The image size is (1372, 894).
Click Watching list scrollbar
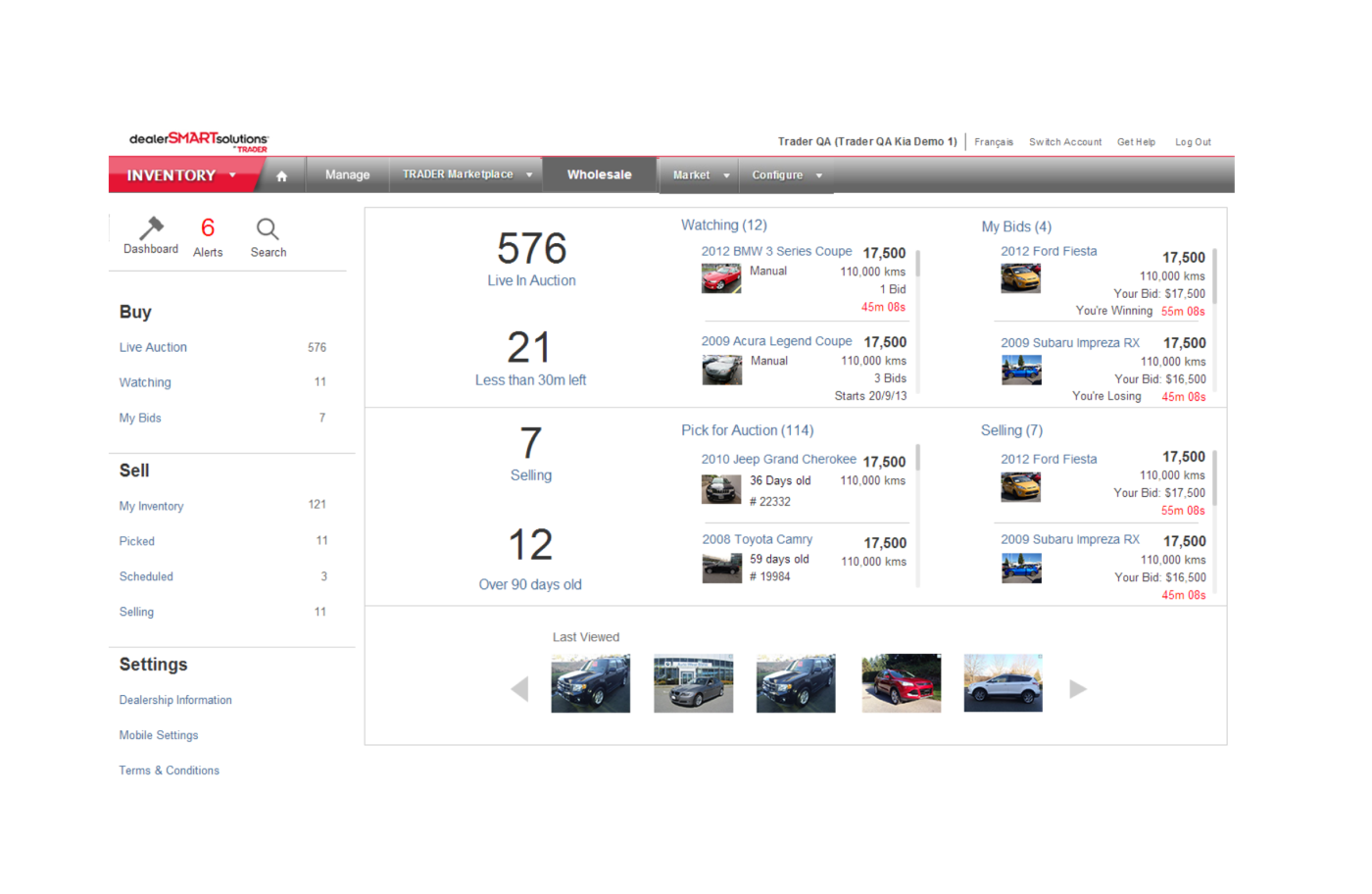point(918,263)
